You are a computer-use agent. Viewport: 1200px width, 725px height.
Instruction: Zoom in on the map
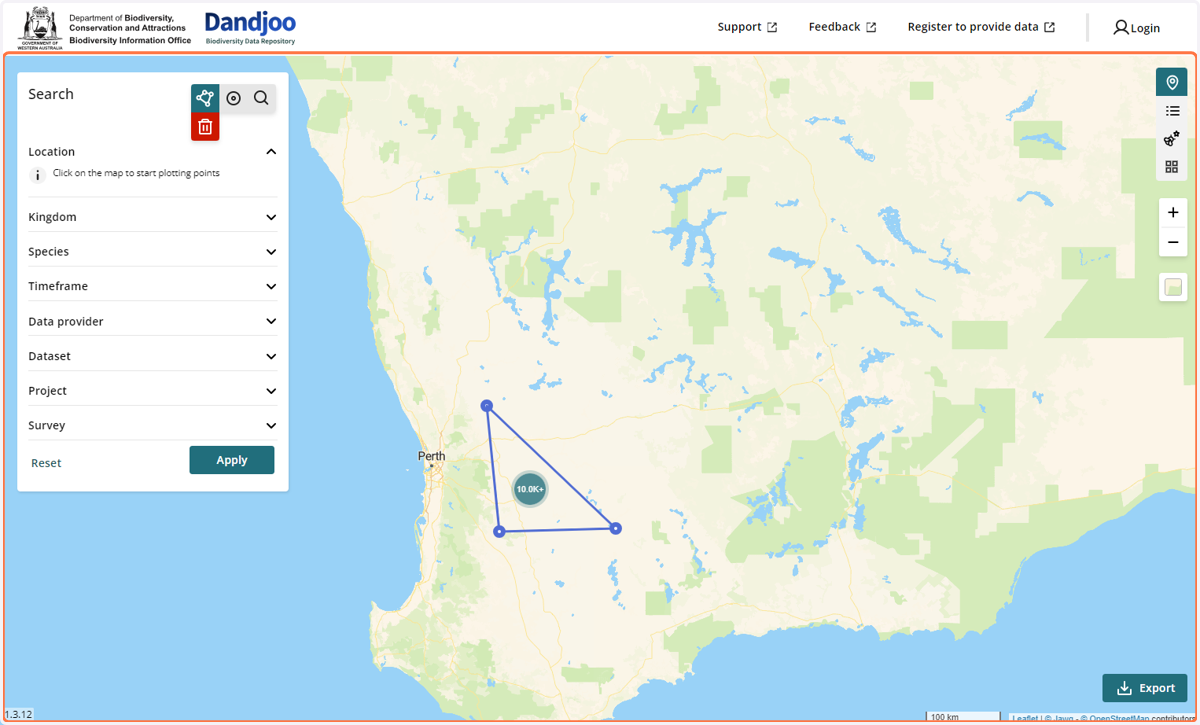(x=1172, y=213)
